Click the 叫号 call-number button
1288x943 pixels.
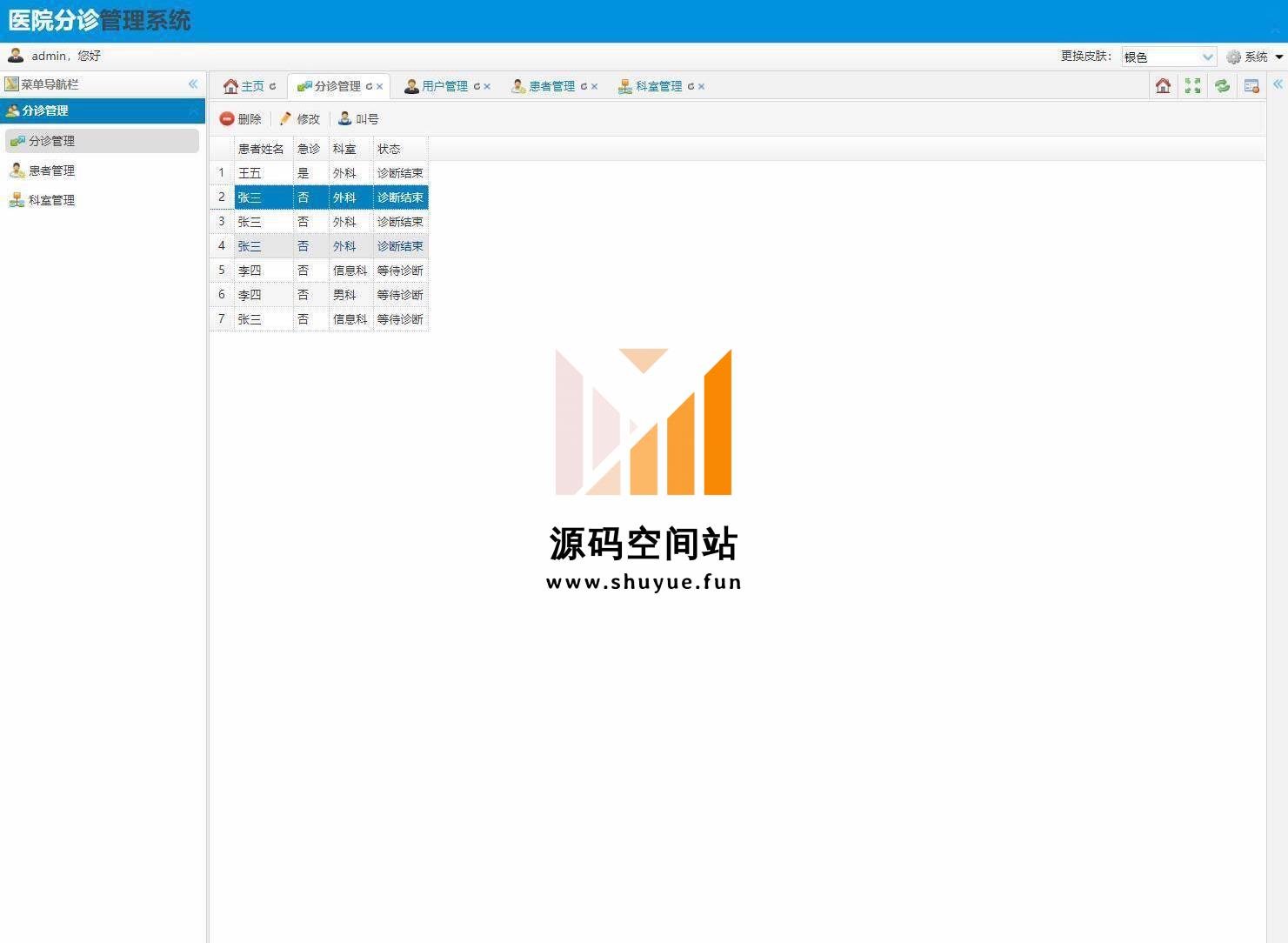tap(358, 119)
